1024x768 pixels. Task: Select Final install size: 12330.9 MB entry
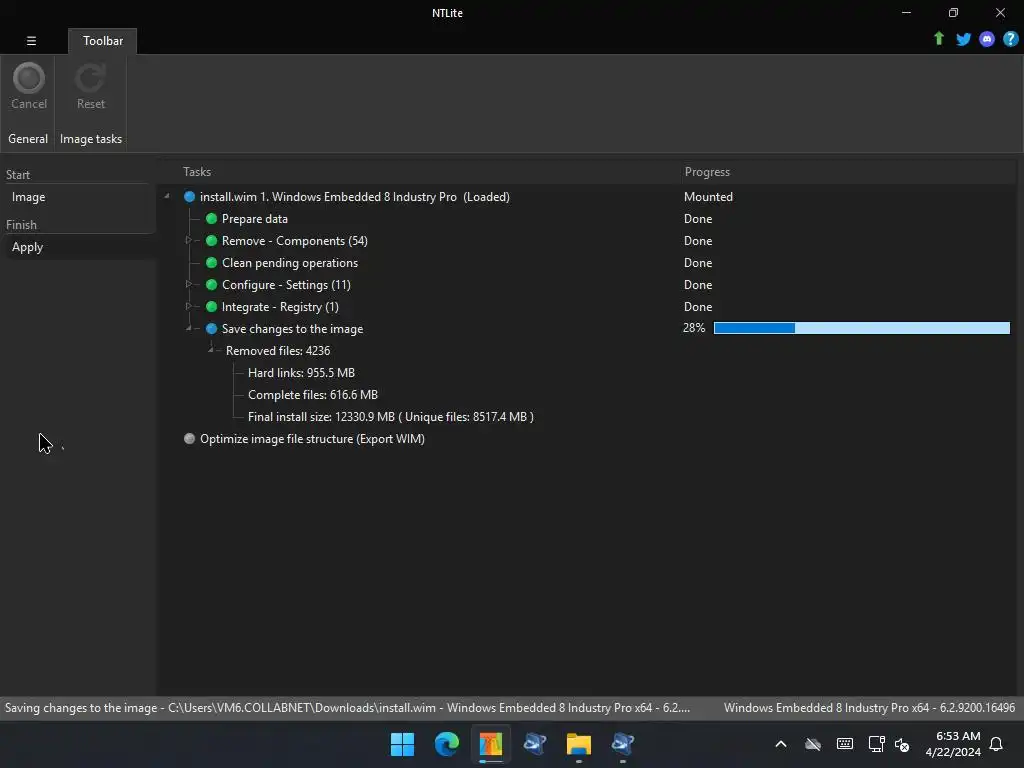pyautogui.click(x=391, y=417)
